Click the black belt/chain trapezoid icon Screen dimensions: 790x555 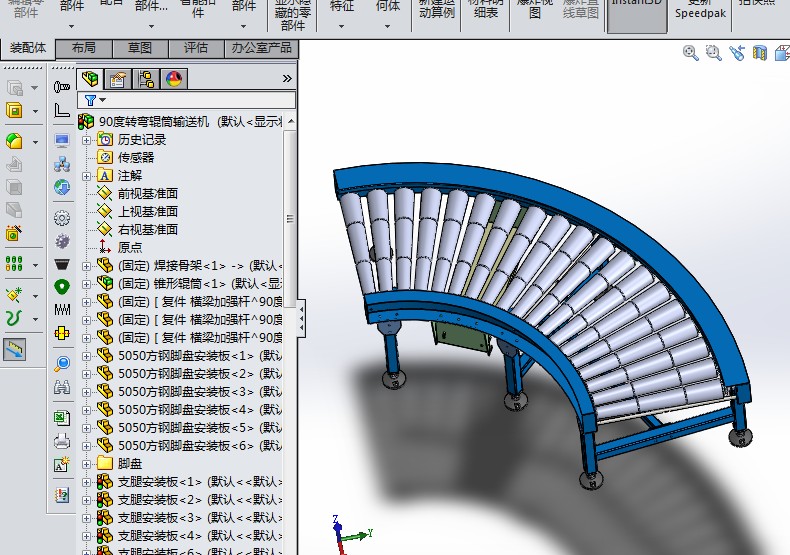62,264
